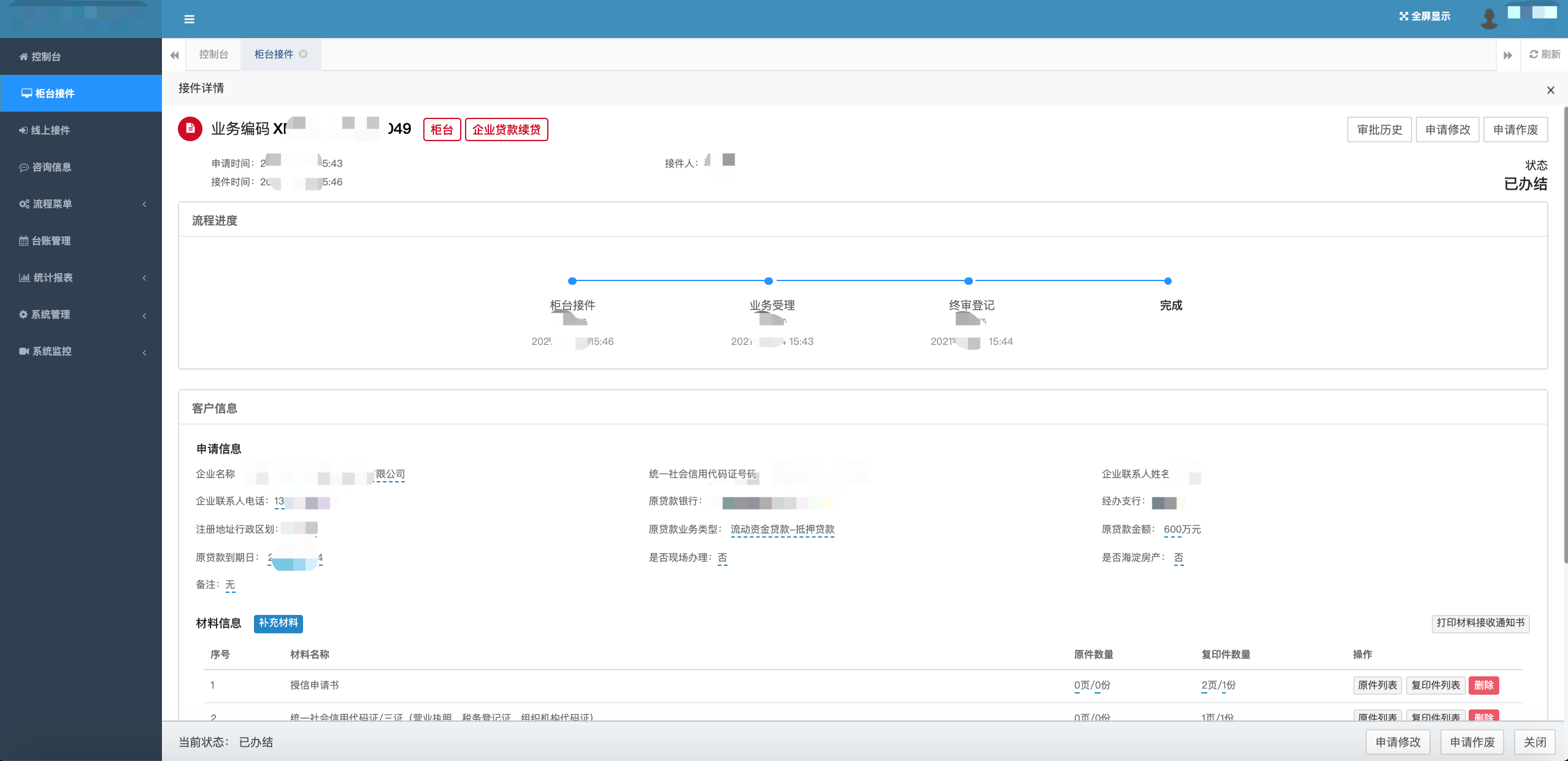Toggle the hamburger sidebar menu
Image resolution: width=1568 pixels, height=761 pixels.
[190, 19]
